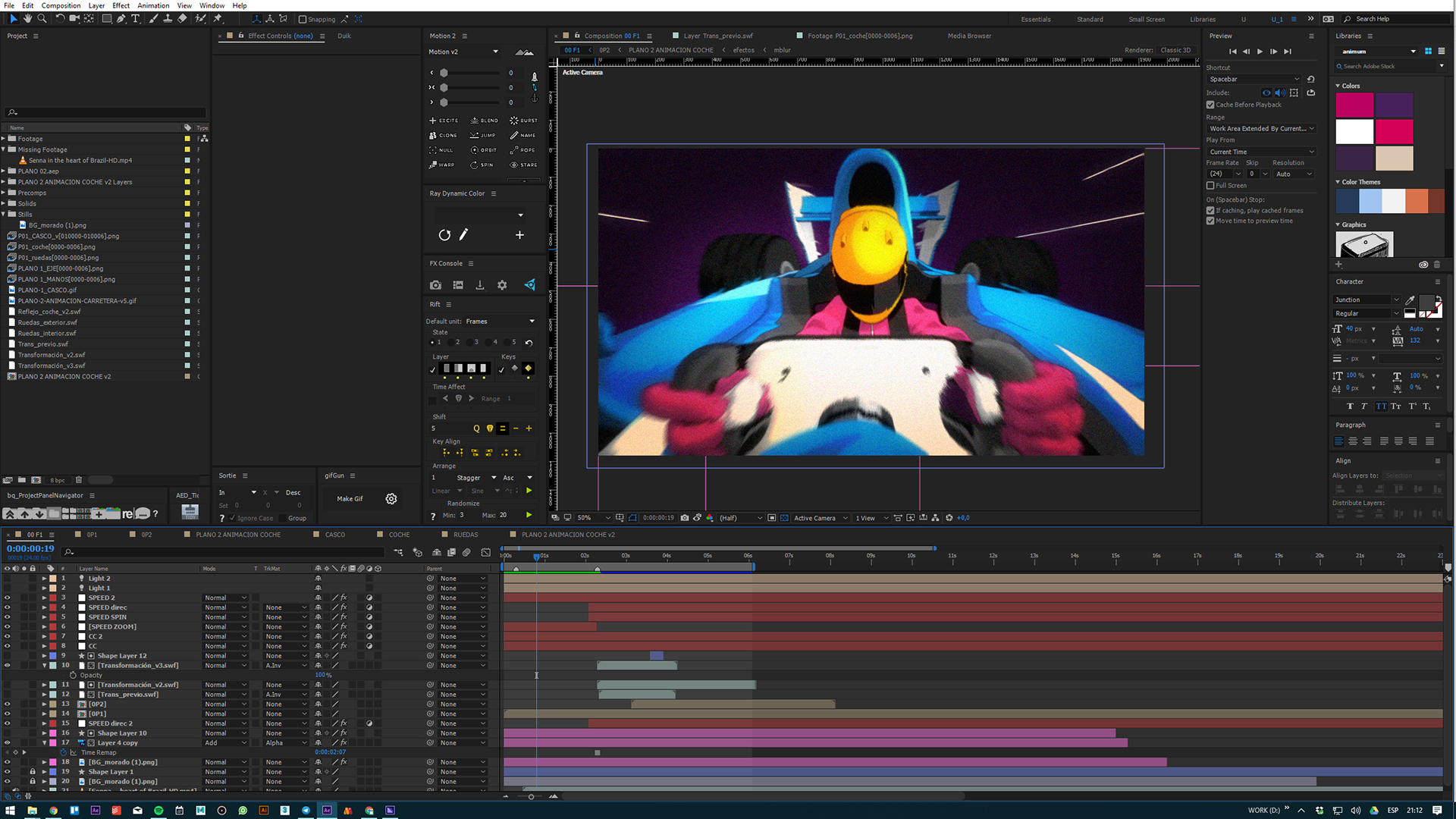The height and width of the screenshot is (819, 1456).
Task: Open the gifGun settings gear
Action: (391, 499)
